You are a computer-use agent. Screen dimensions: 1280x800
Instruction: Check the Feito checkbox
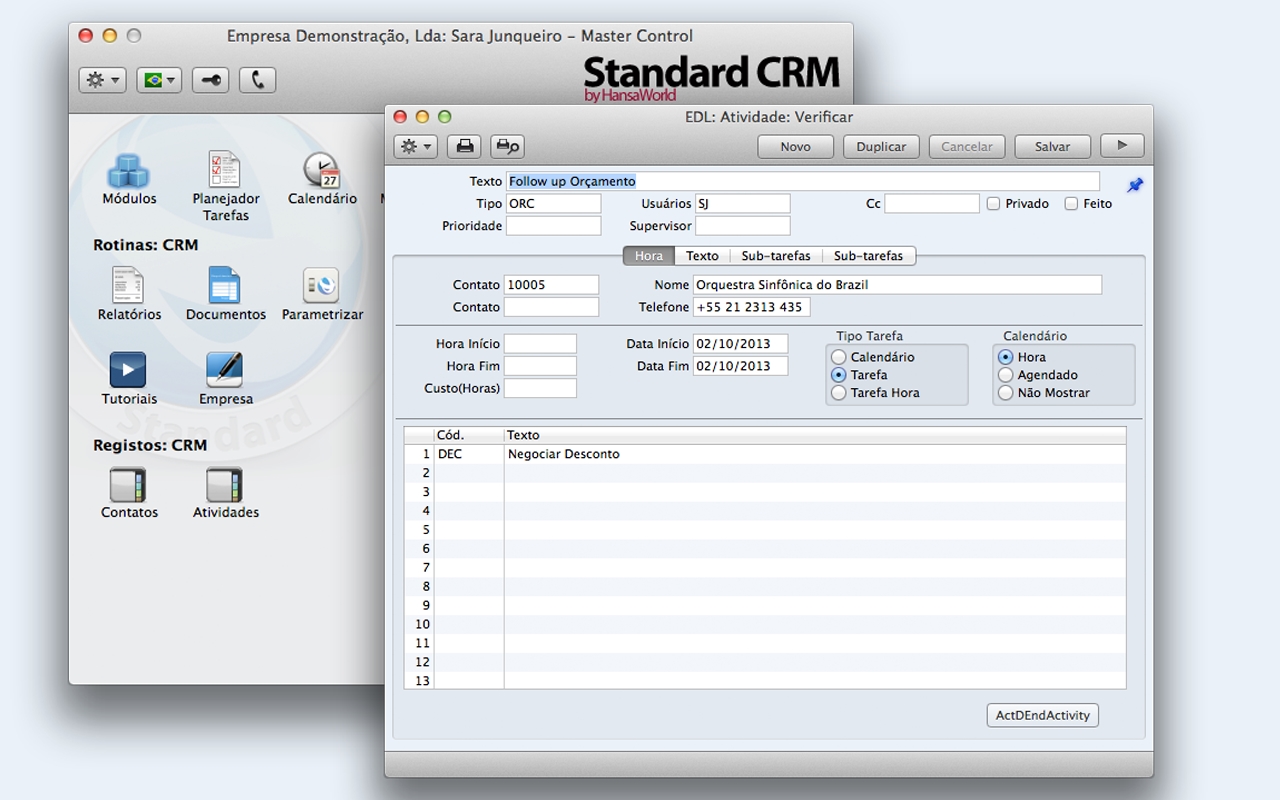click(1071, 204)
